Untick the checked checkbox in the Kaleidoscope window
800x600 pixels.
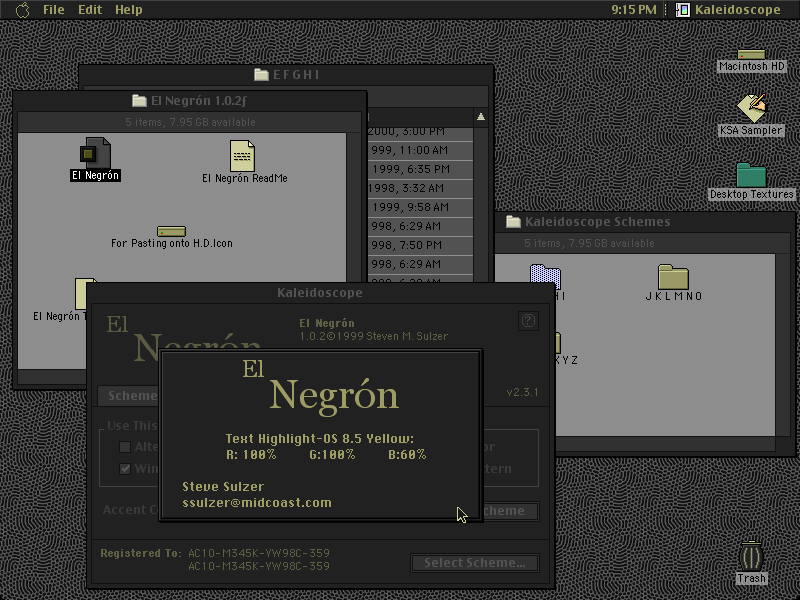pos(125,468)
